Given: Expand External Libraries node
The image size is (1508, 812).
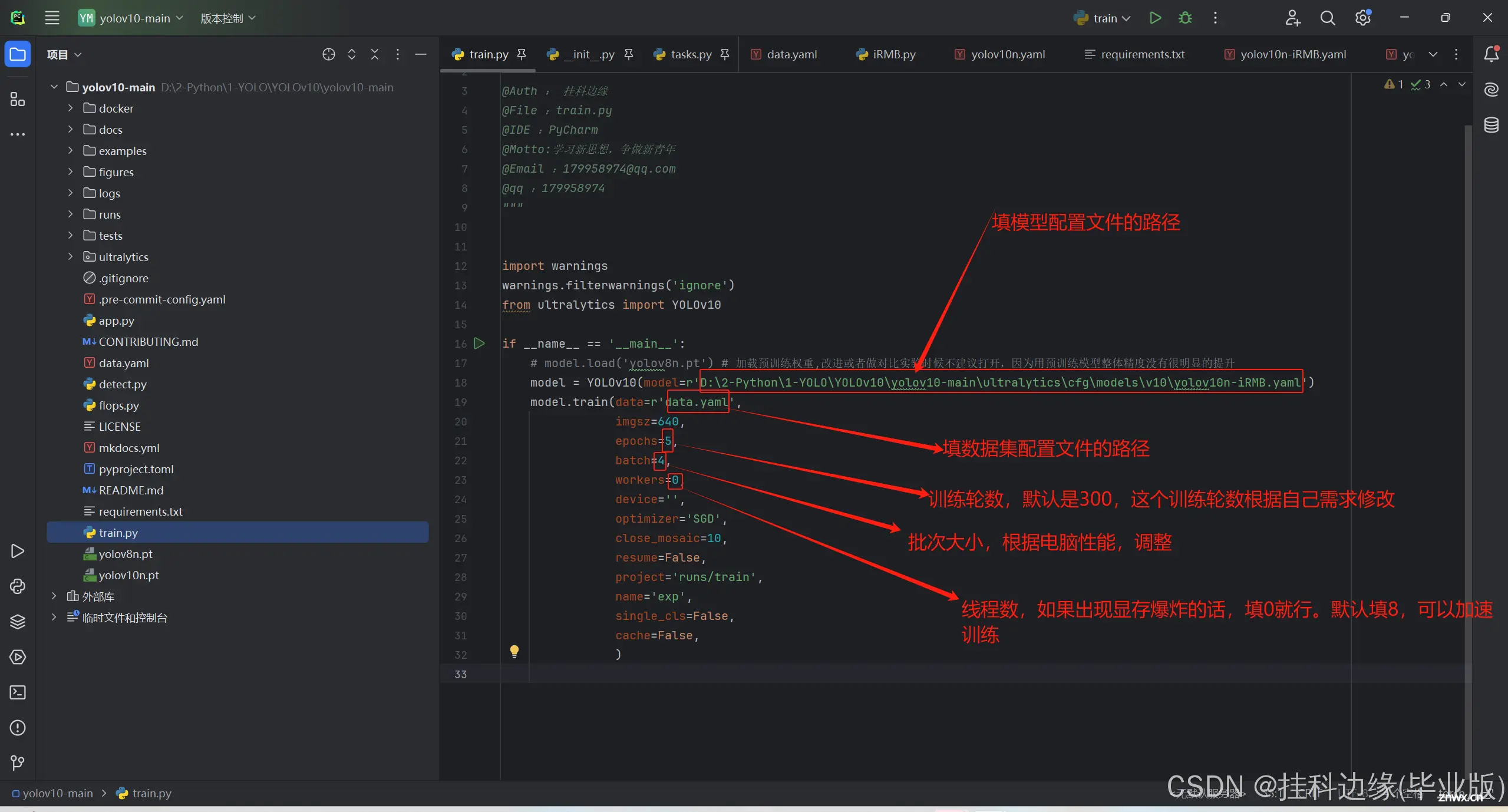Looking at the screenshot, I should coord(54,596).
